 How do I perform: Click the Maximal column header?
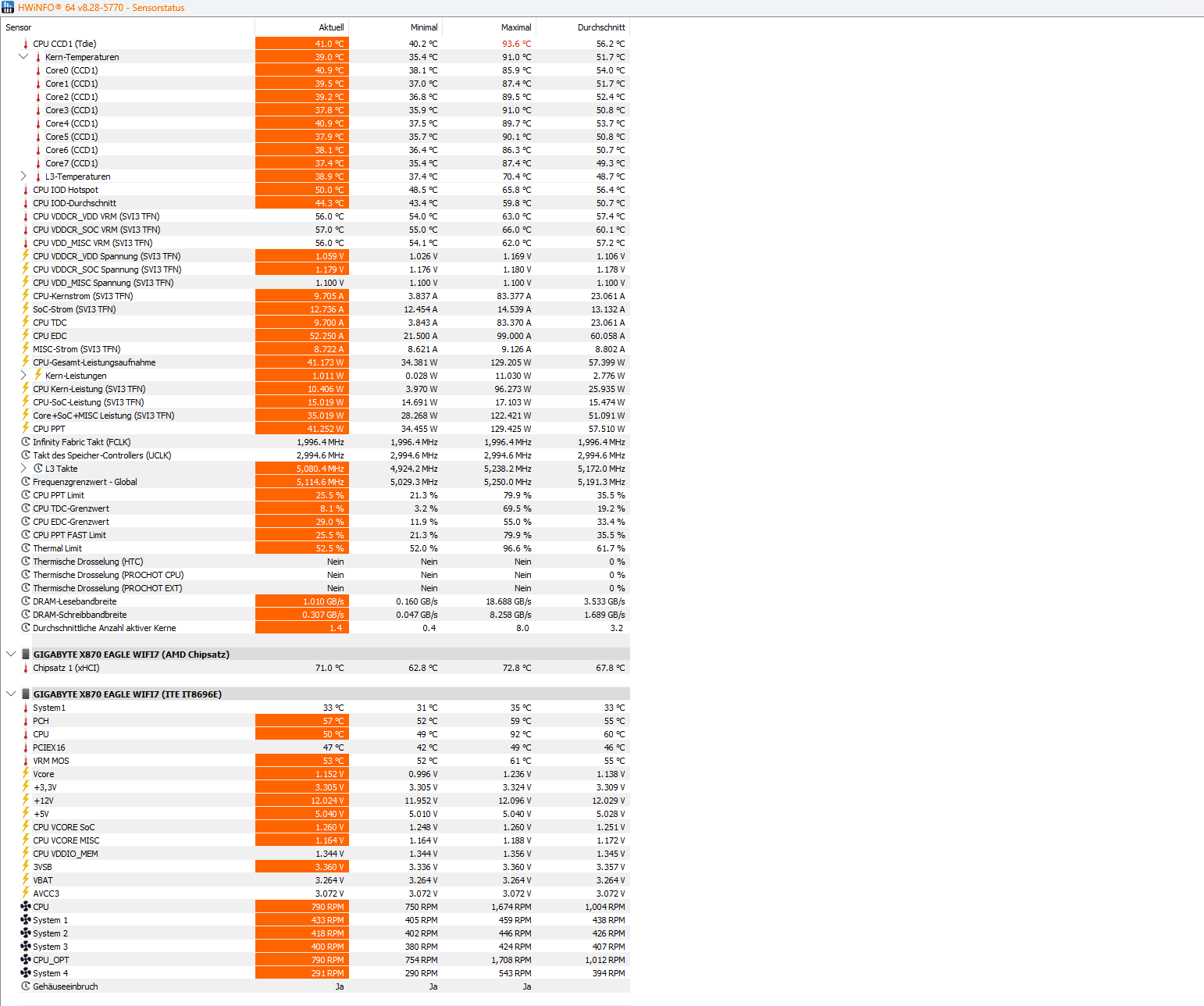click(x=516, y=27)
